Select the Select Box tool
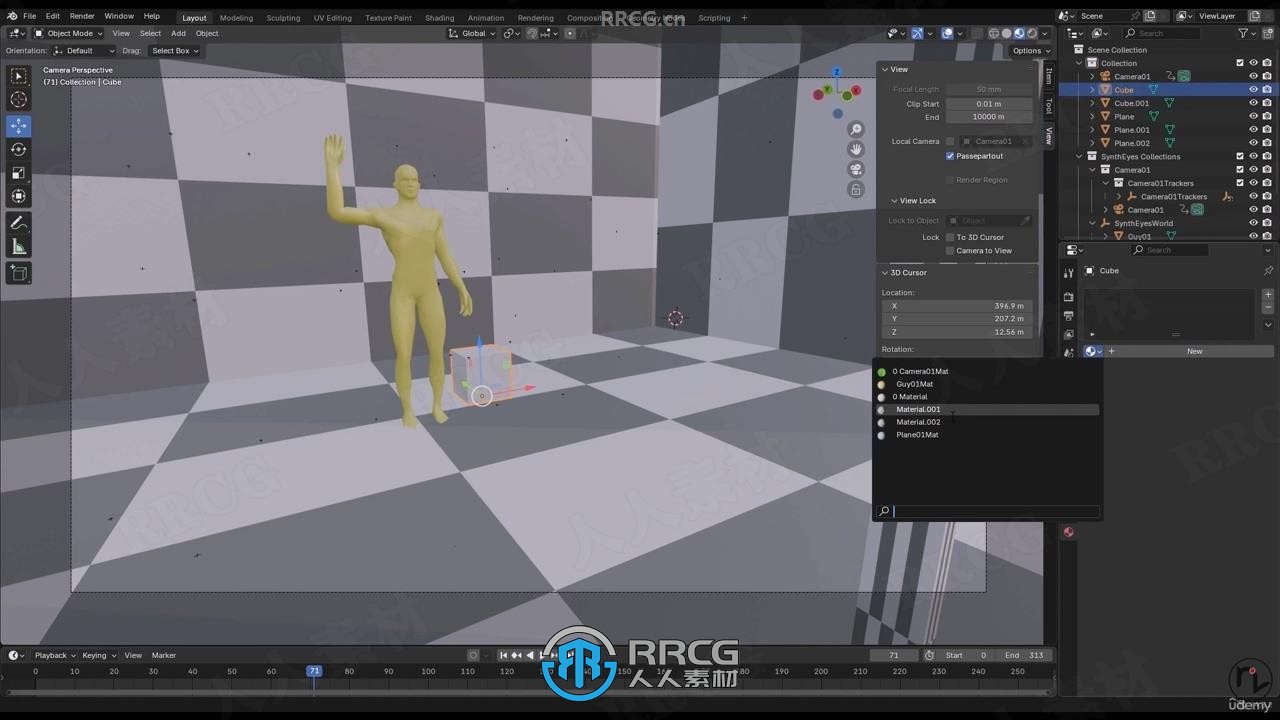Image resolution: width=1280 pixels, height=720 pixels. [x=19, y=76]
